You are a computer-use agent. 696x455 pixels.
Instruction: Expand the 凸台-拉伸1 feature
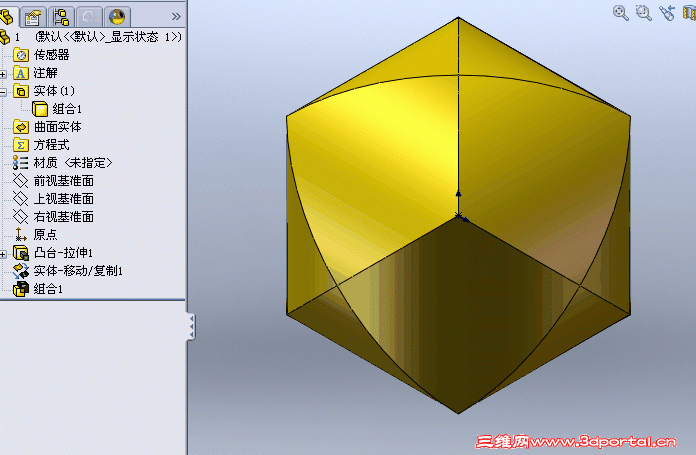point(3,254)
